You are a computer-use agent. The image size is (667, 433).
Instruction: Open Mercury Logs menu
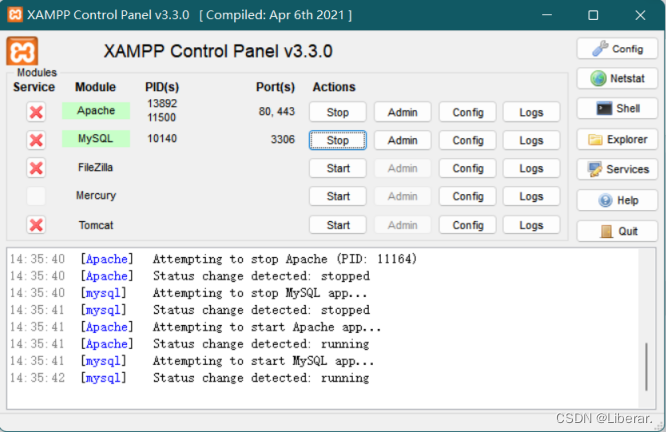[x=531, y=197]
